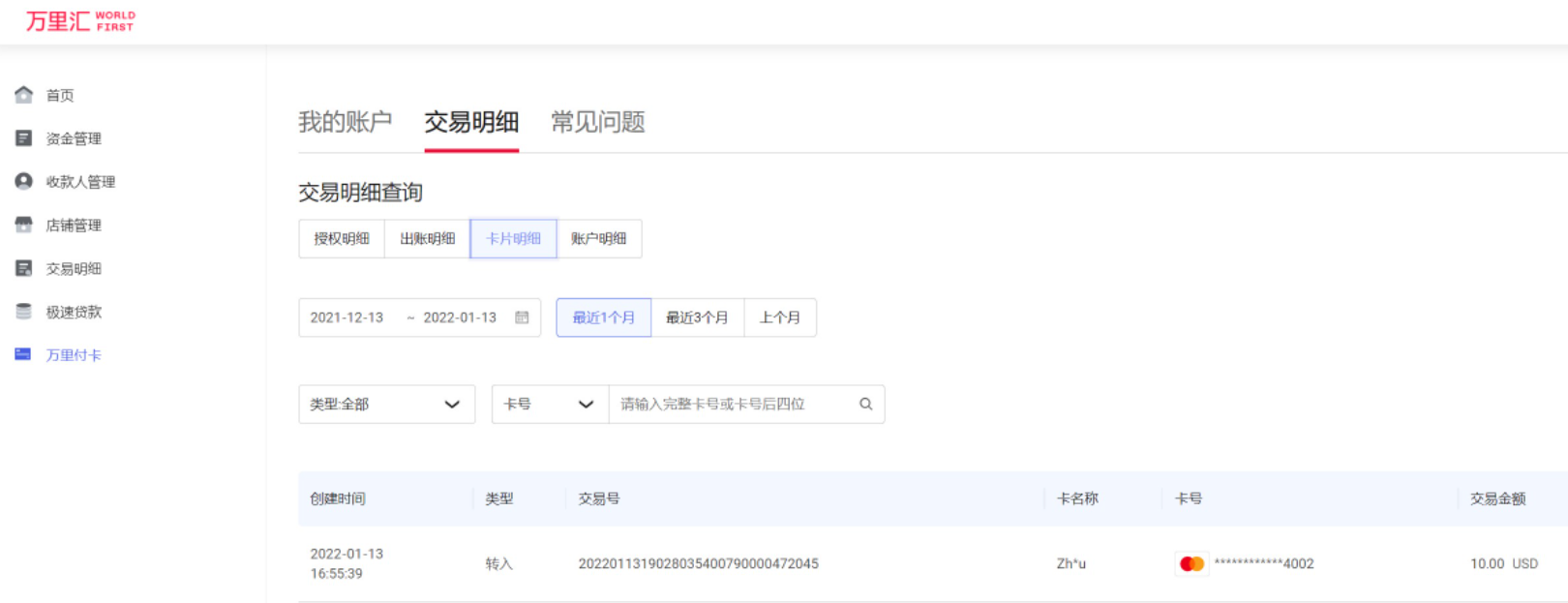Click the 转入 type cell
Image resolution: width=1568 pixels, height=603 pixels.
pos(499,563)
